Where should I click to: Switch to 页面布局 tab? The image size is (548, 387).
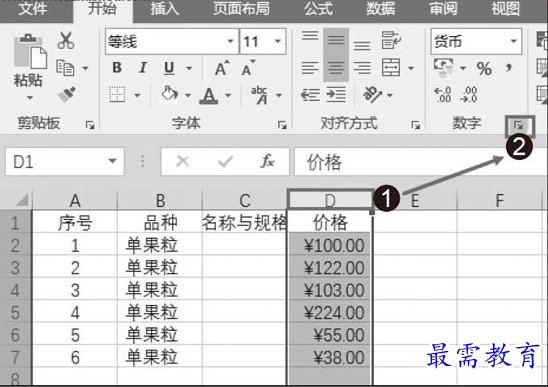click(241, 9)
